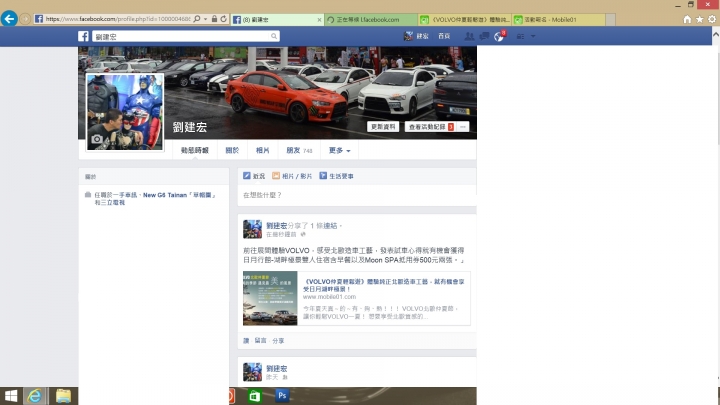Screen dimensions: 720x405
Task: Click the Facebook logo in the blue bar
Action: (x=83, y=36)
